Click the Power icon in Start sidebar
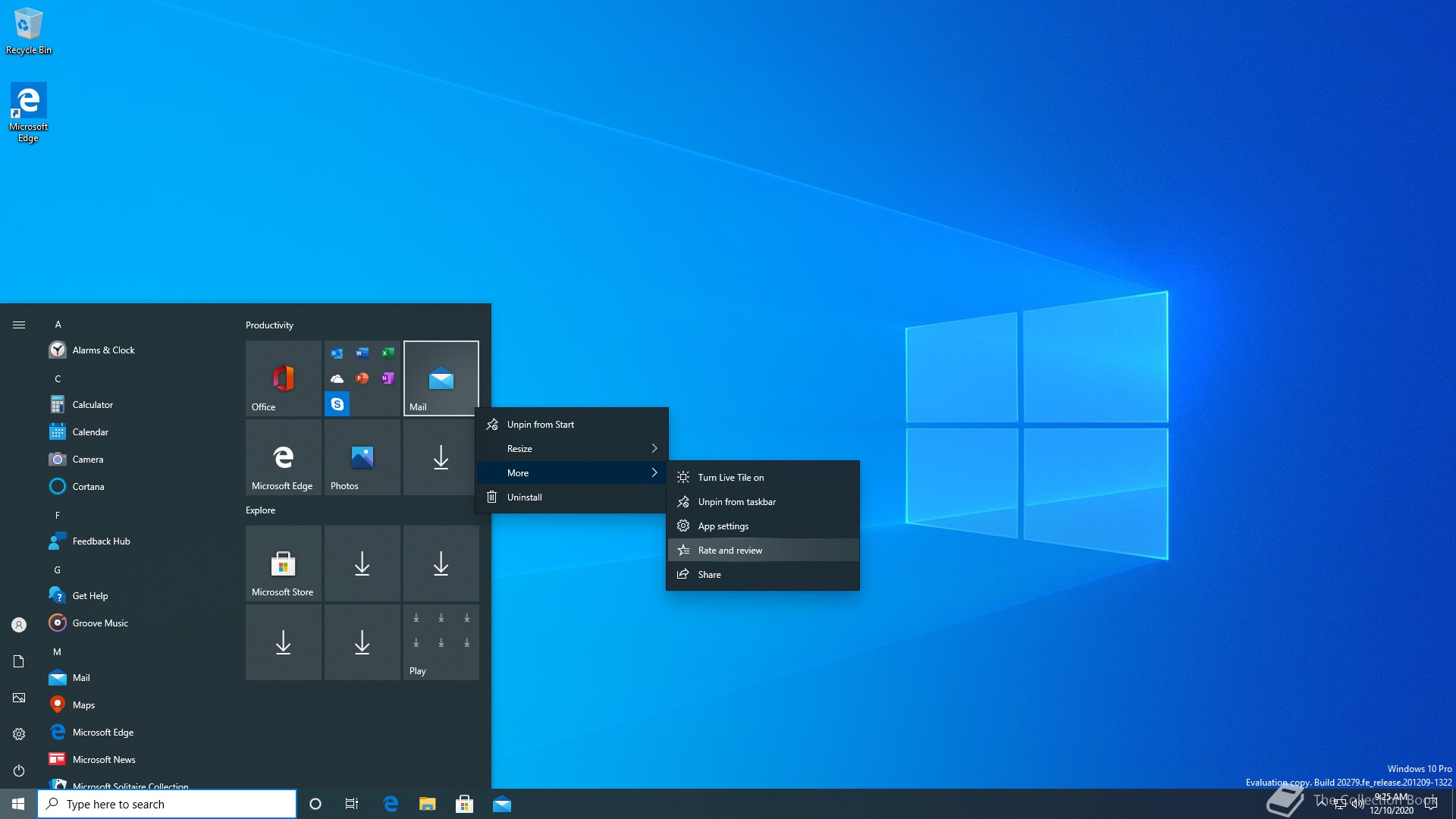The image size is (1456, 819). click(19, 770)
